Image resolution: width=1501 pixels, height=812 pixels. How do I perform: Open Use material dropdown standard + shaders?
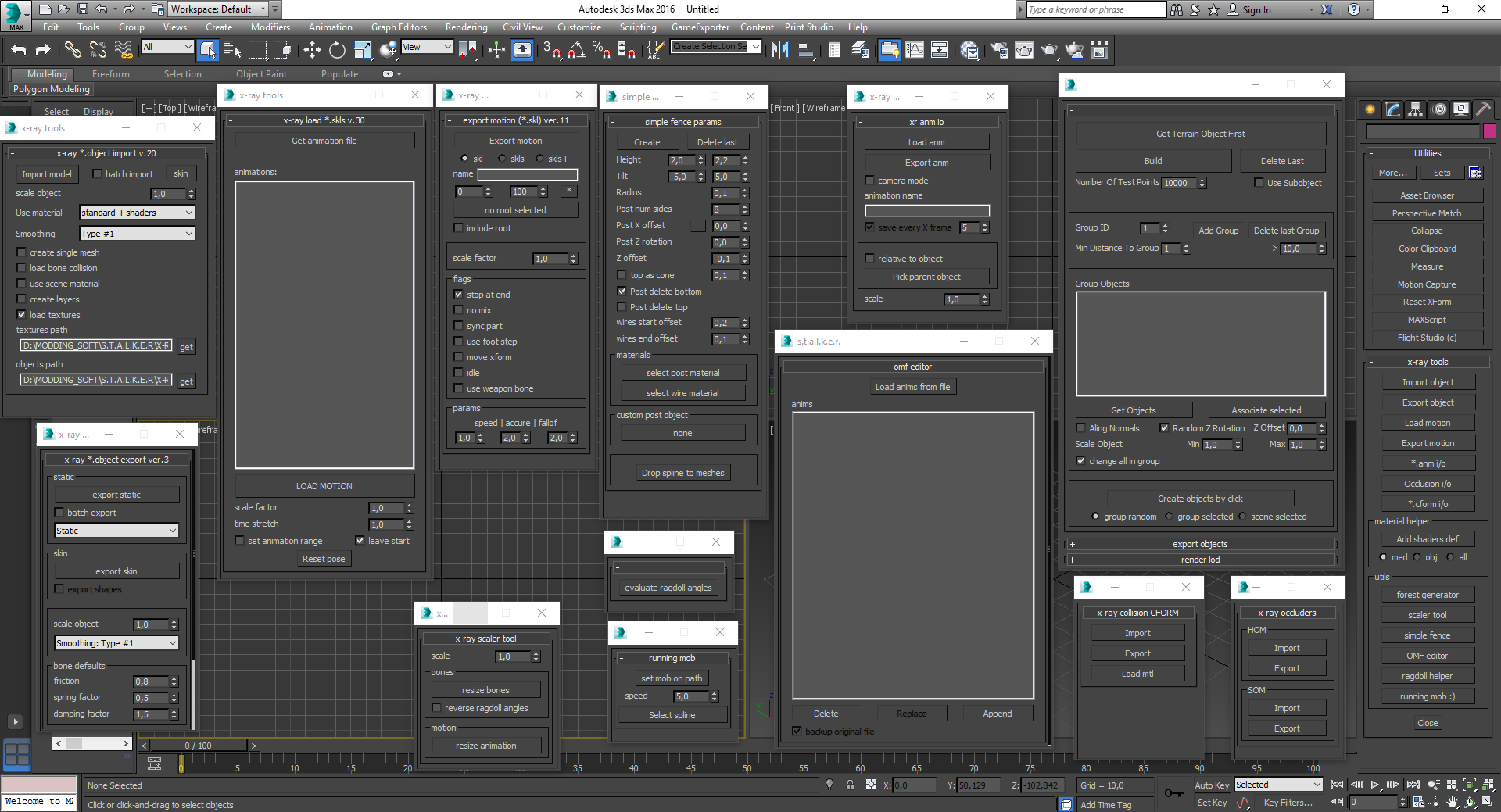point(137,213)
